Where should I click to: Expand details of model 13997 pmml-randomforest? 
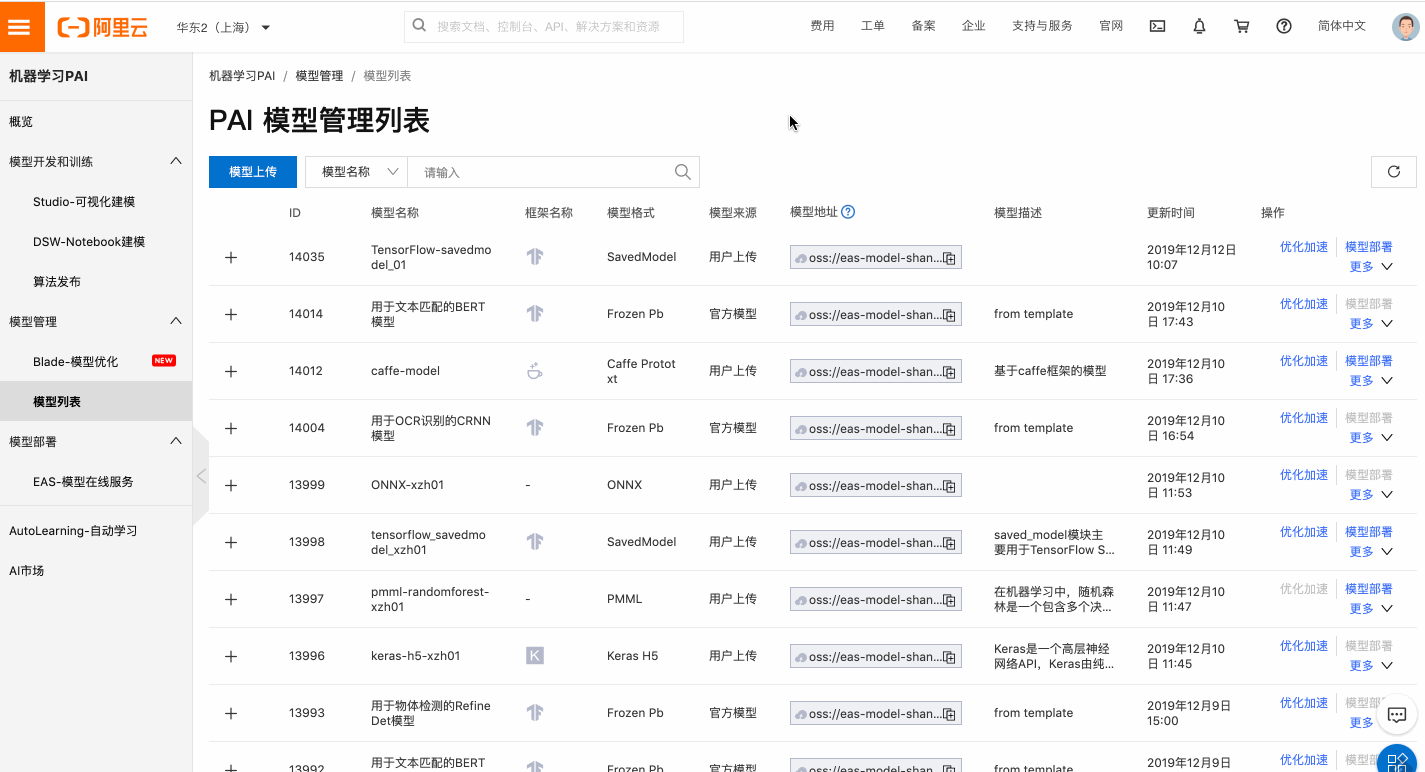[x=231, y=599]
